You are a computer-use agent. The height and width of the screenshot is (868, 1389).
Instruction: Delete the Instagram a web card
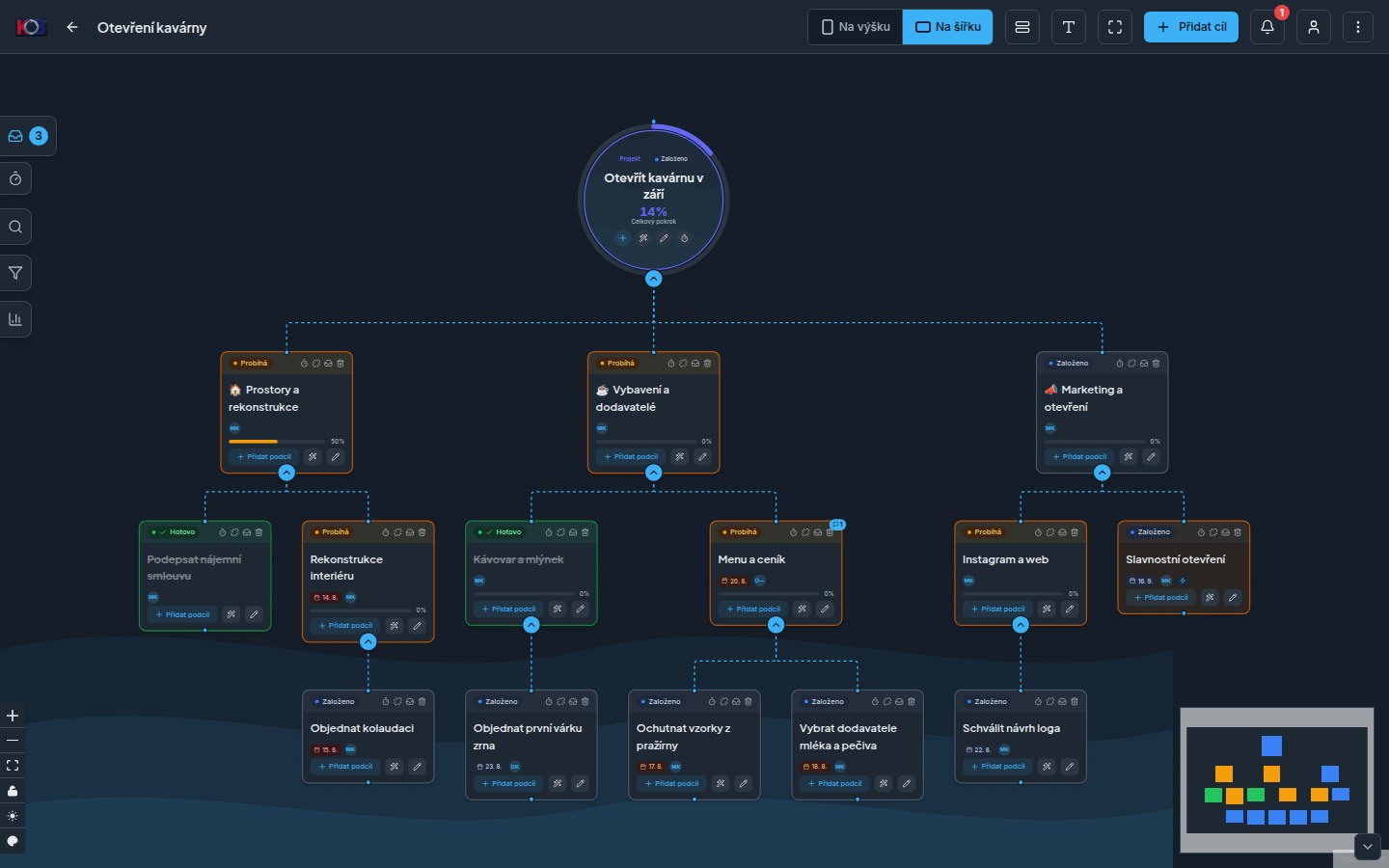[1075, 532]
